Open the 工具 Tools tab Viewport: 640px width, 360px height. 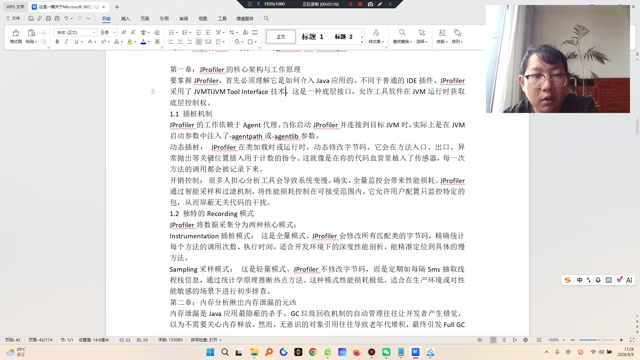click(222, 19)
